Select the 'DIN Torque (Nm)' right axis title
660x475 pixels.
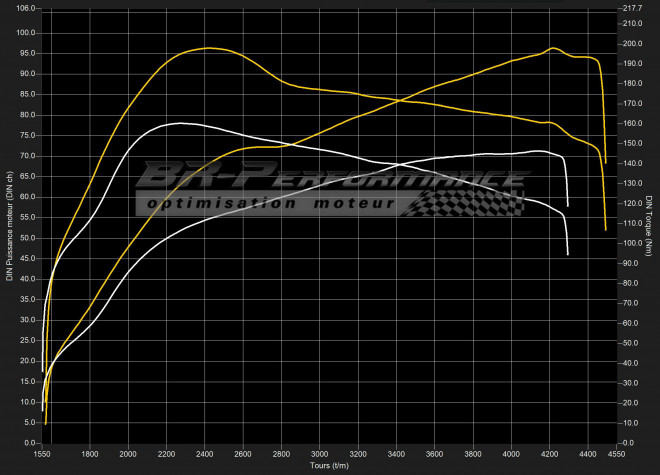tap(650, 225)
